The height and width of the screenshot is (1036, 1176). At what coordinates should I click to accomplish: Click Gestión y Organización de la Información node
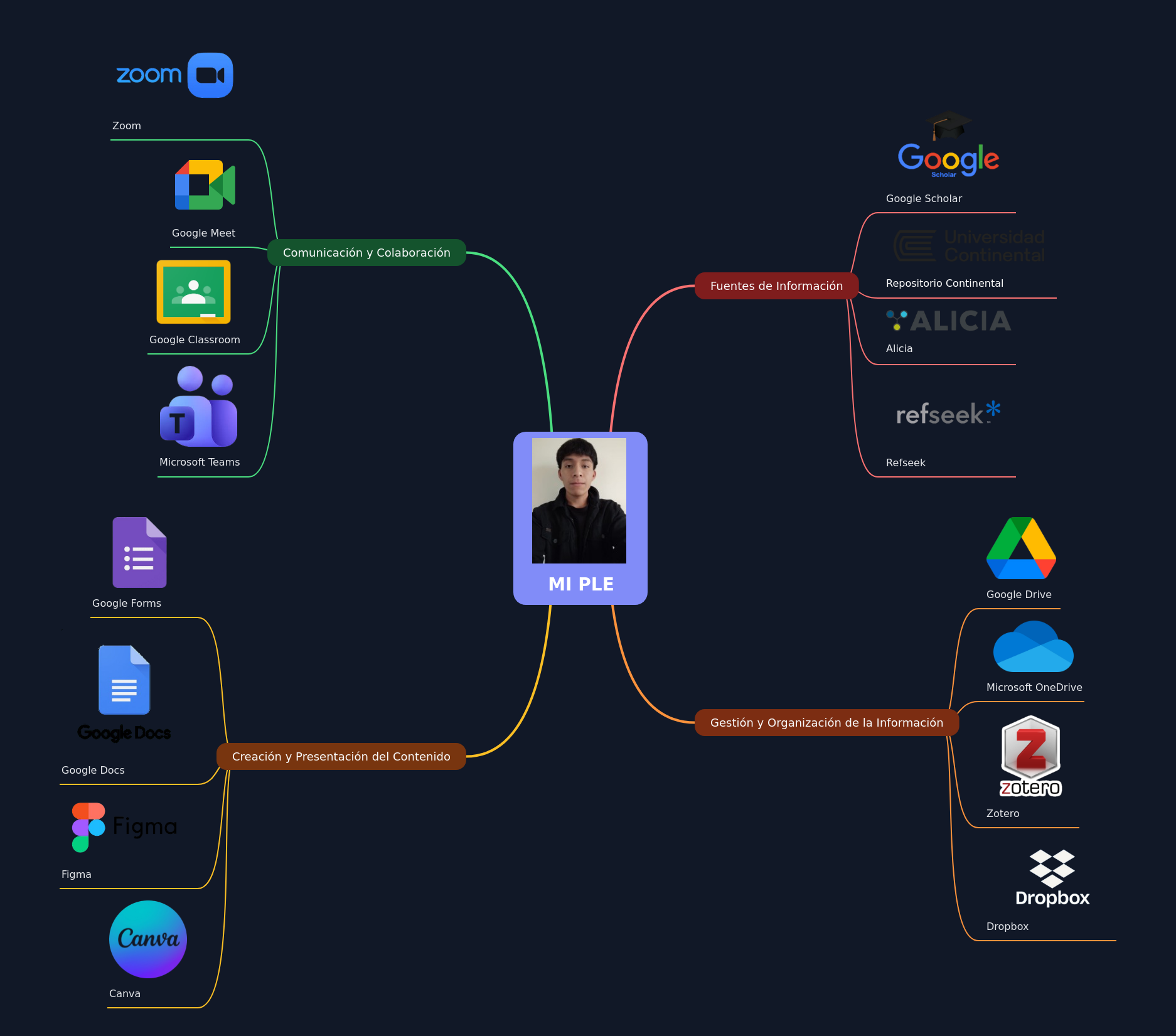coord(826,722)
